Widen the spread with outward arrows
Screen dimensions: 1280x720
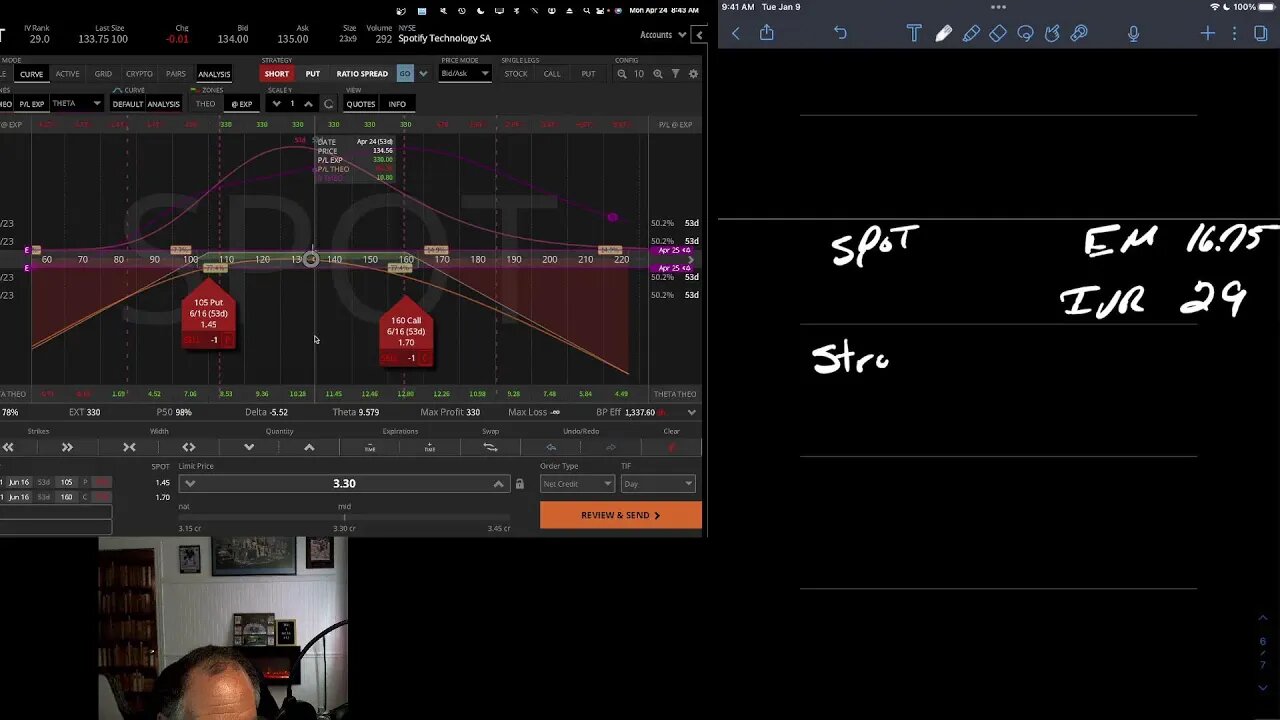(x=189, y=447)
